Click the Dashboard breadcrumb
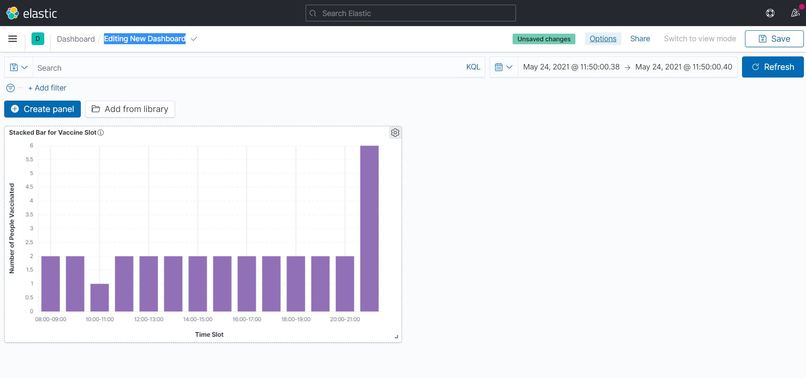The height and width of the screenshot is (378, 806). point(76,39)
